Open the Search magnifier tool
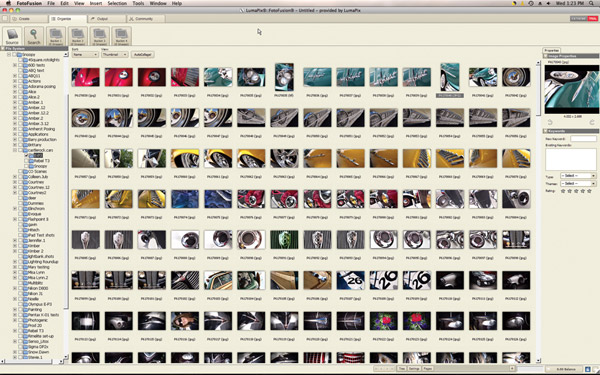Image resolution: width=600 pixels, height=375 pixels. 34,36
